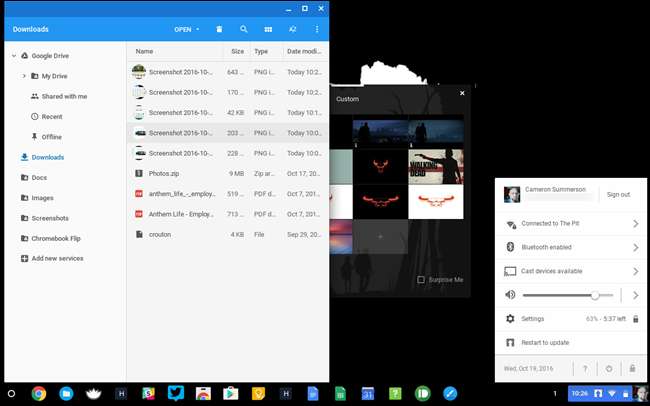The width and height of the screenshot is (650, 406).
Task: Open Google Docs on the shelf
Action: 313,394
